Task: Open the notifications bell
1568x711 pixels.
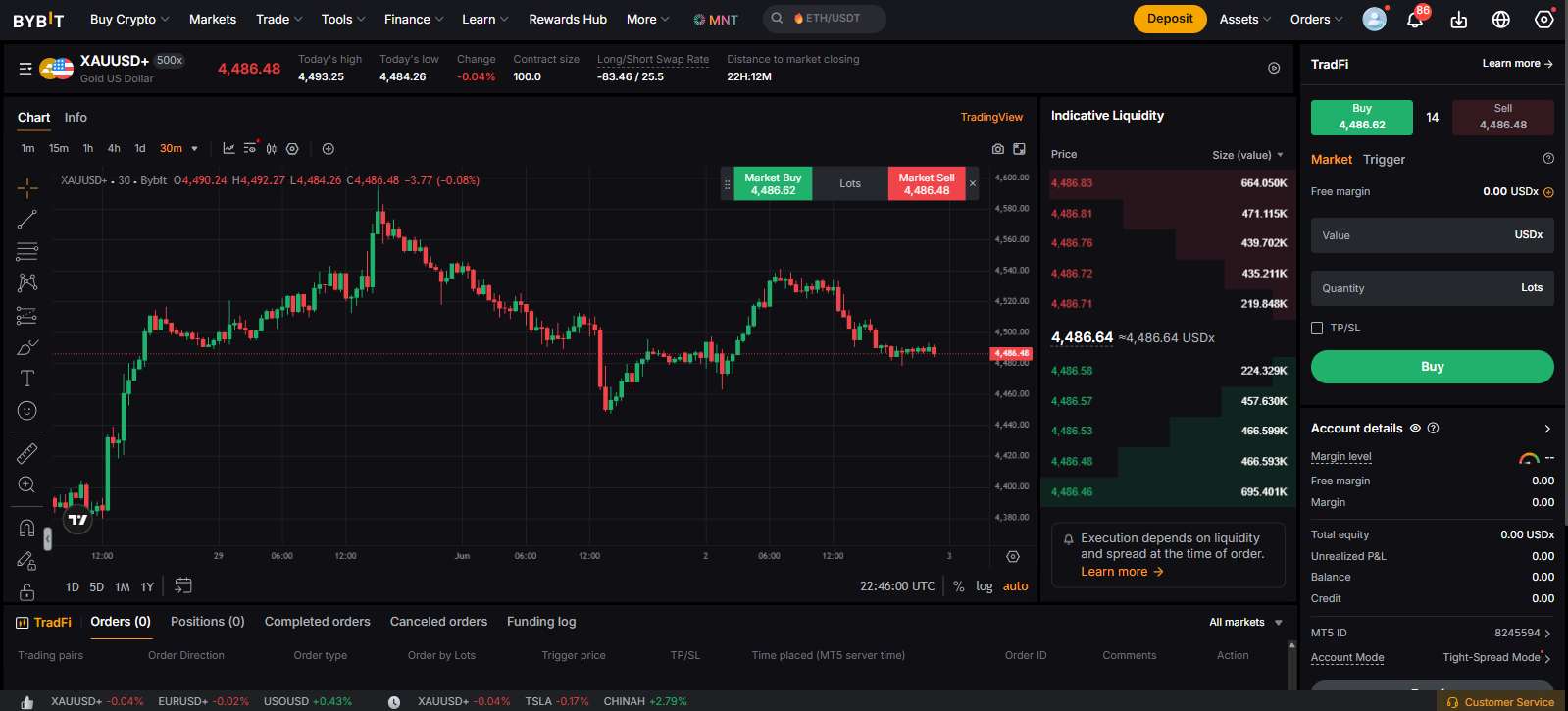Action: point(1415,19)
